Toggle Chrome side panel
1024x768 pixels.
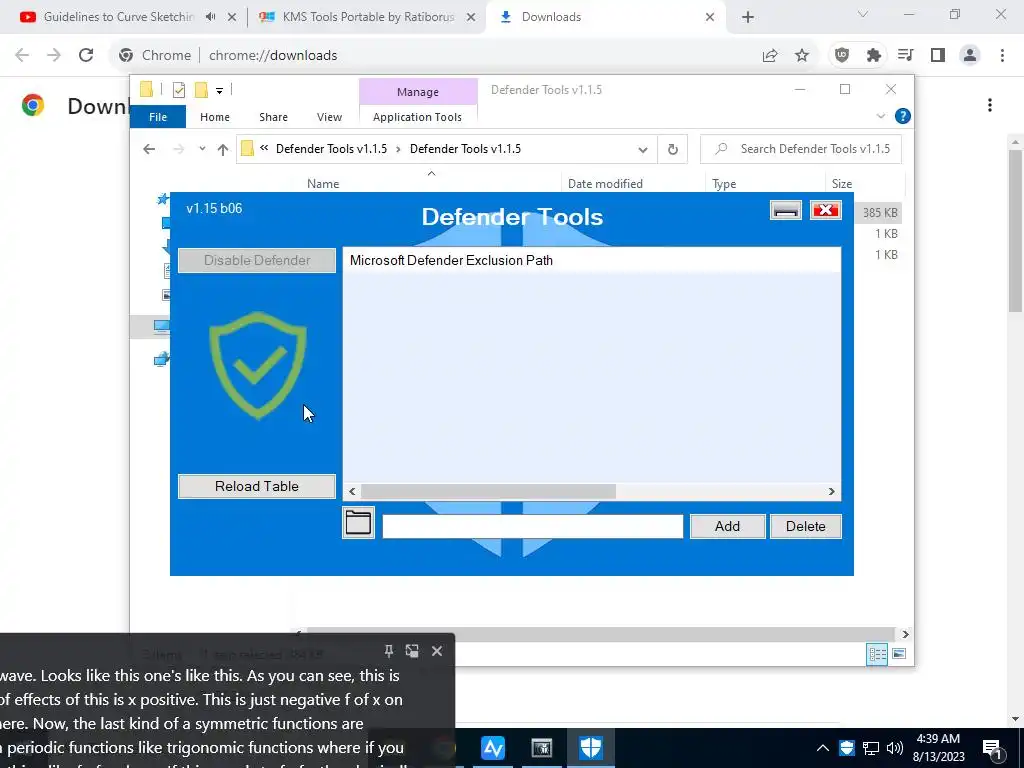tap(938, 56)
